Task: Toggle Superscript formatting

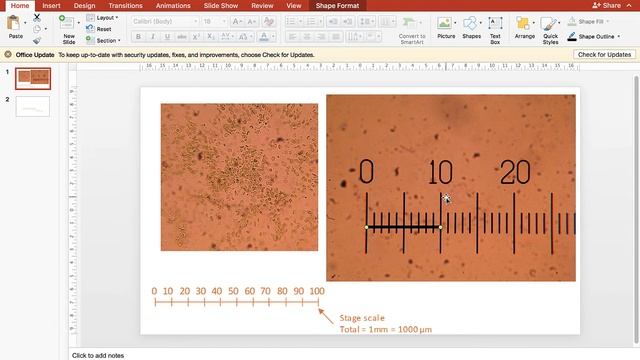Action: (196, 37)
